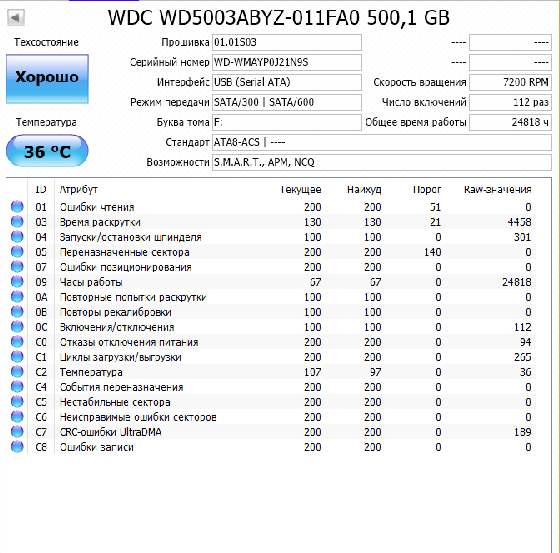Image resolution: width=560 pixels, height=553 pixels.
Task: Click status circle for C5 Нестабильные сектора
Action: click(x=17, y=402)
